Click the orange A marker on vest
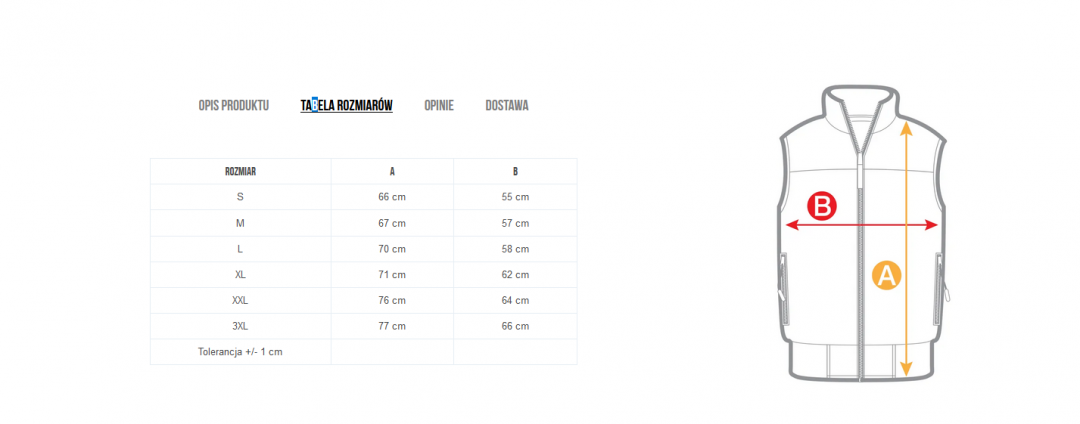1080x424 pixels. 887,275
